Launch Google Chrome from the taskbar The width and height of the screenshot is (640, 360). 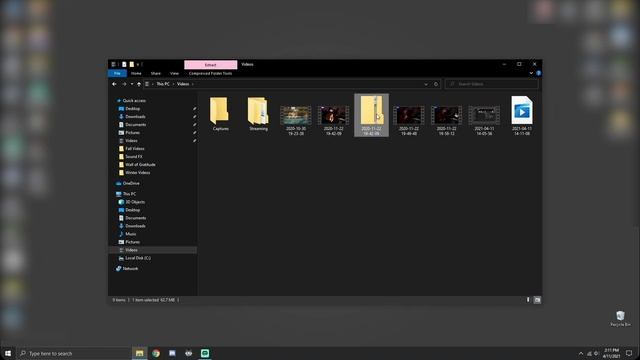(x=156, y=353)
